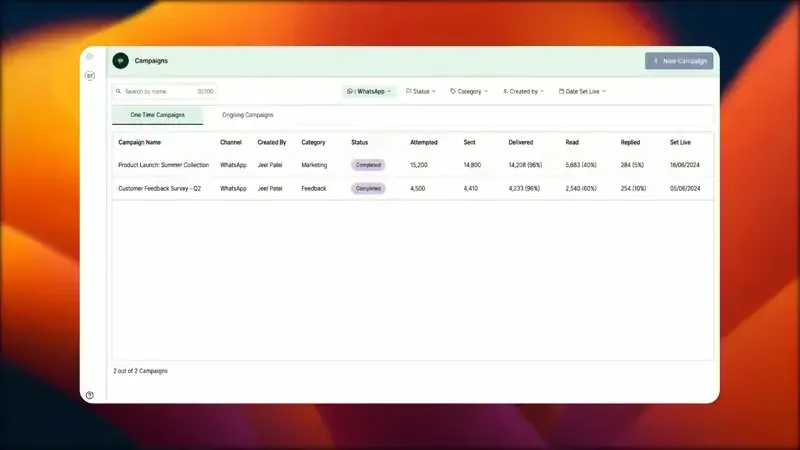The width and height of the screenshot is (800, 450).
Task: Open the Category filter dropdown
Action: click(x=469, y=91)
